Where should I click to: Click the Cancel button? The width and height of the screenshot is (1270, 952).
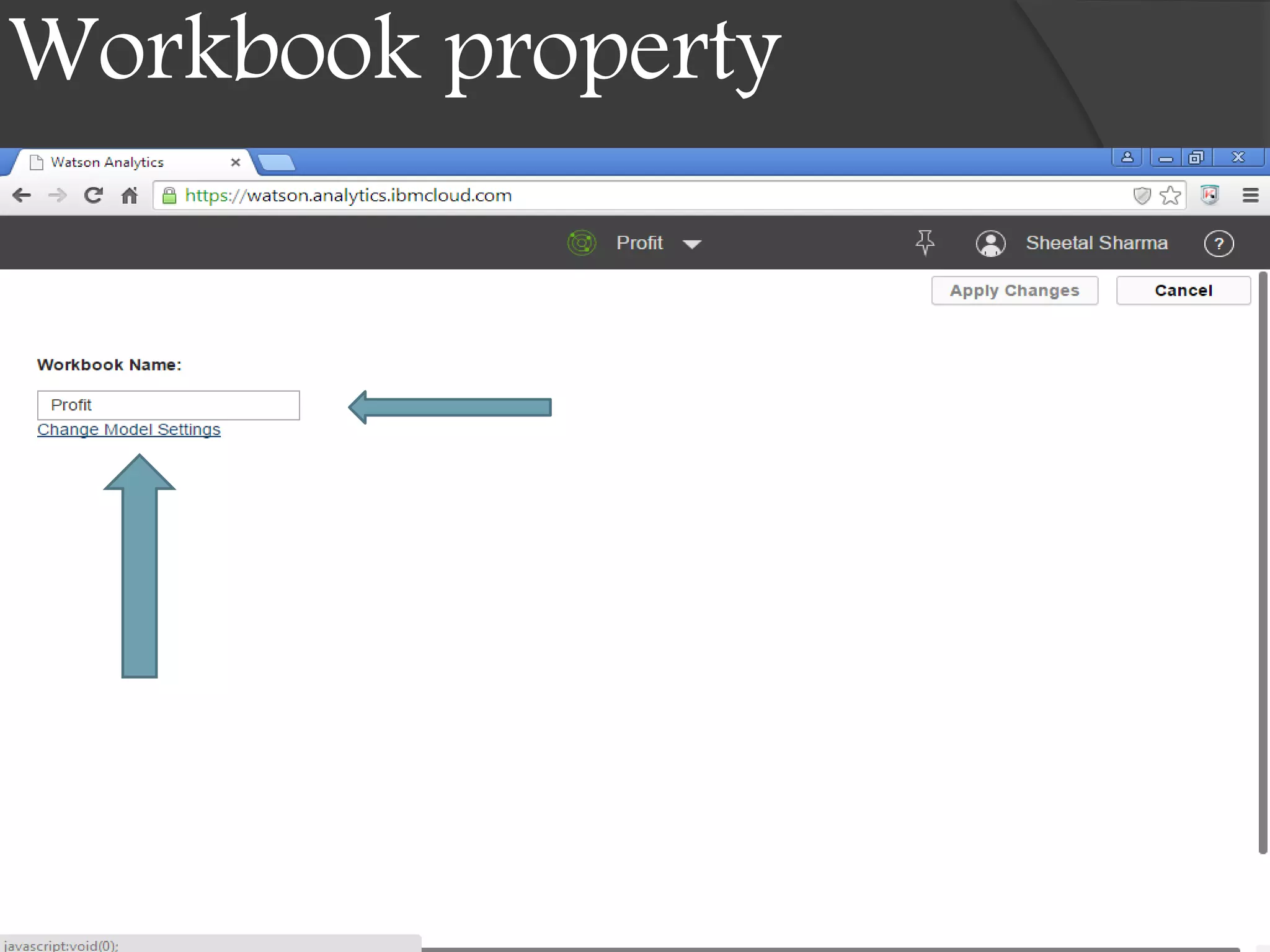(1183, 291)
